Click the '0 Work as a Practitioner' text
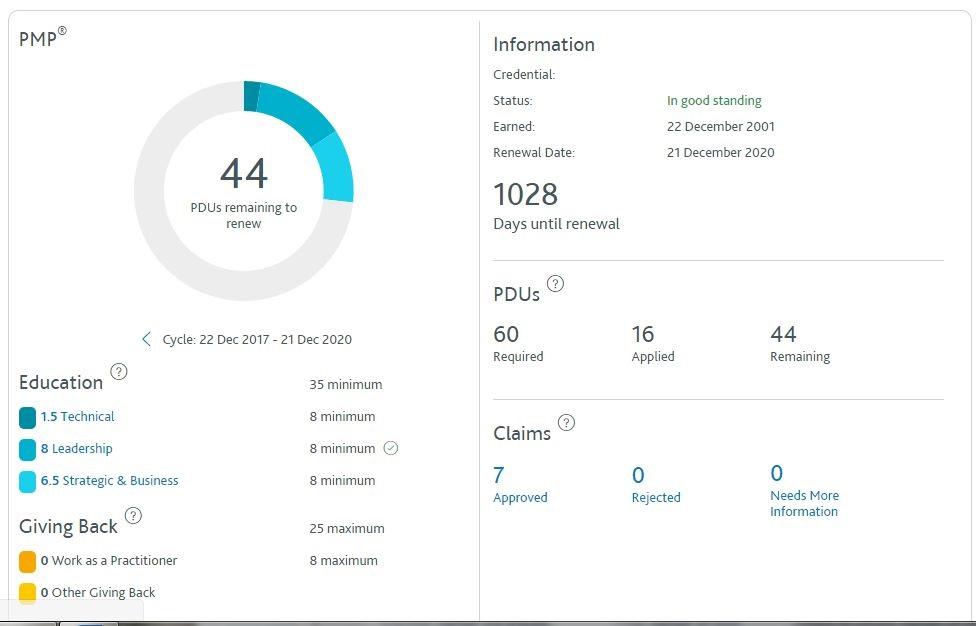Screen dimensions: 976x626 pos(109,560)
